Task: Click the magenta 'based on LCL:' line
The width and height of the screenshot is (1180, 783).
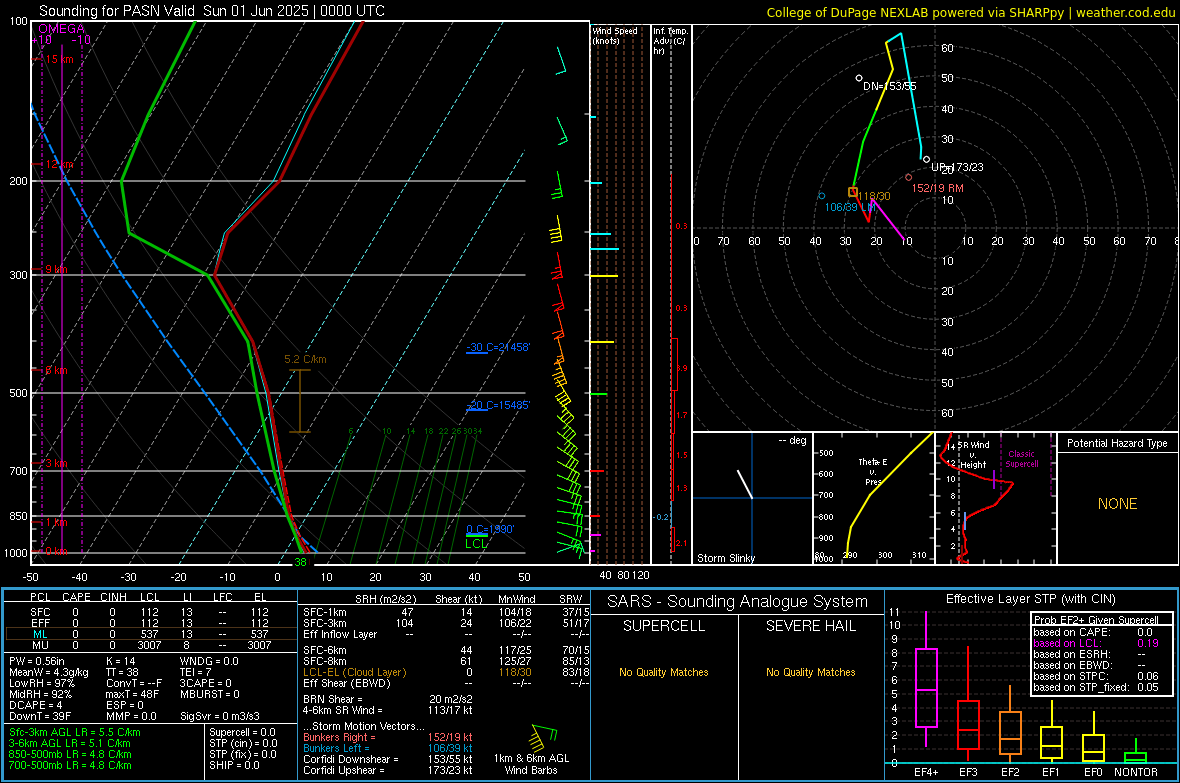Action: coord(1095,643)
